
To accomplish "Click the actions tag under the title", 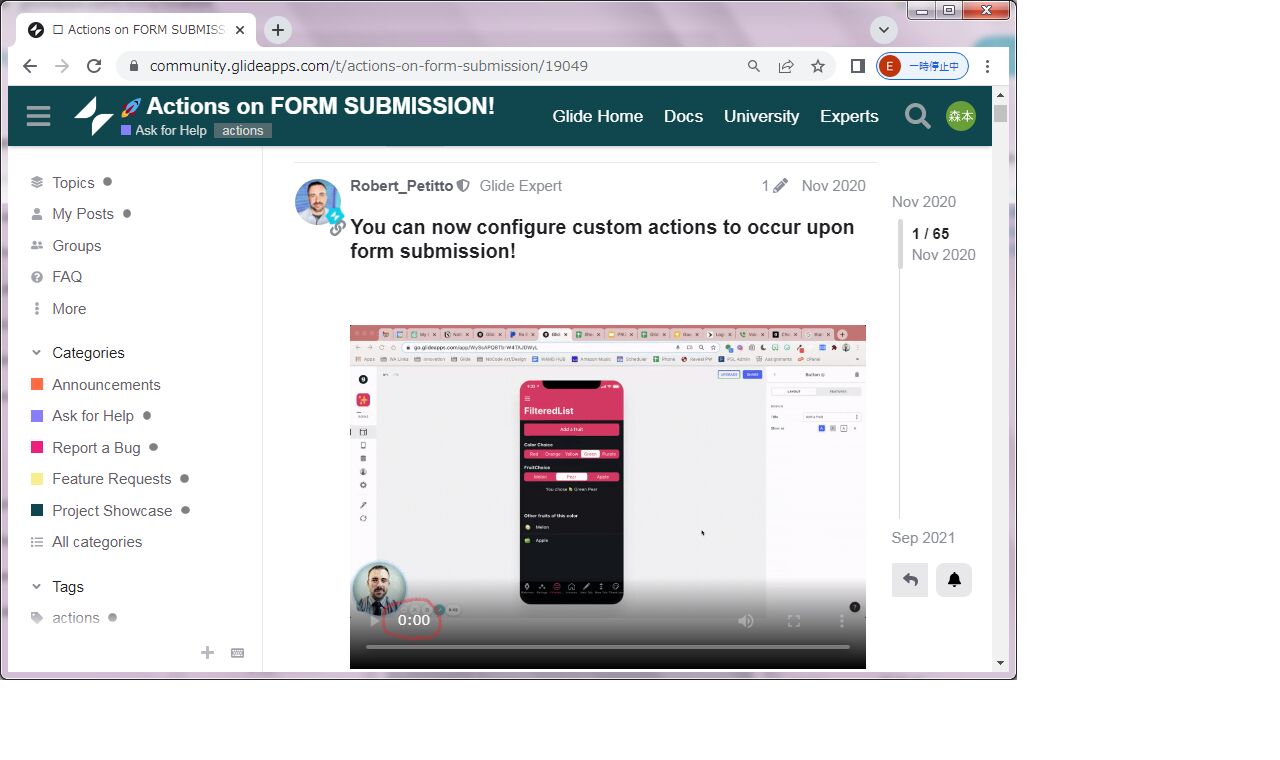I will pyautogui.click(x=243, y=131).
